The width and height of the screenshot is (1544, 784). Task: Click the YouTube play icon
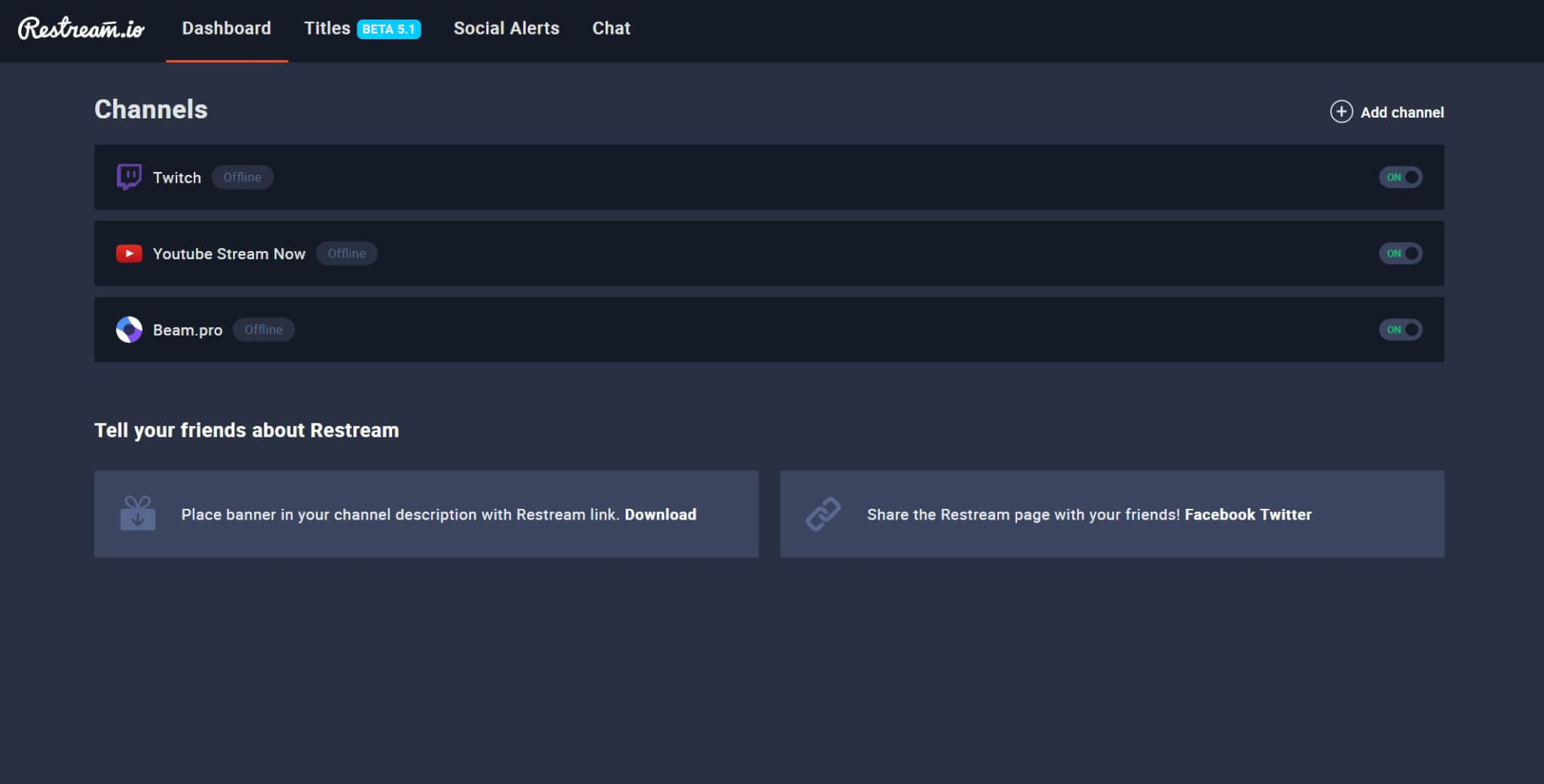pyautogui.click(x=129, y=253)
